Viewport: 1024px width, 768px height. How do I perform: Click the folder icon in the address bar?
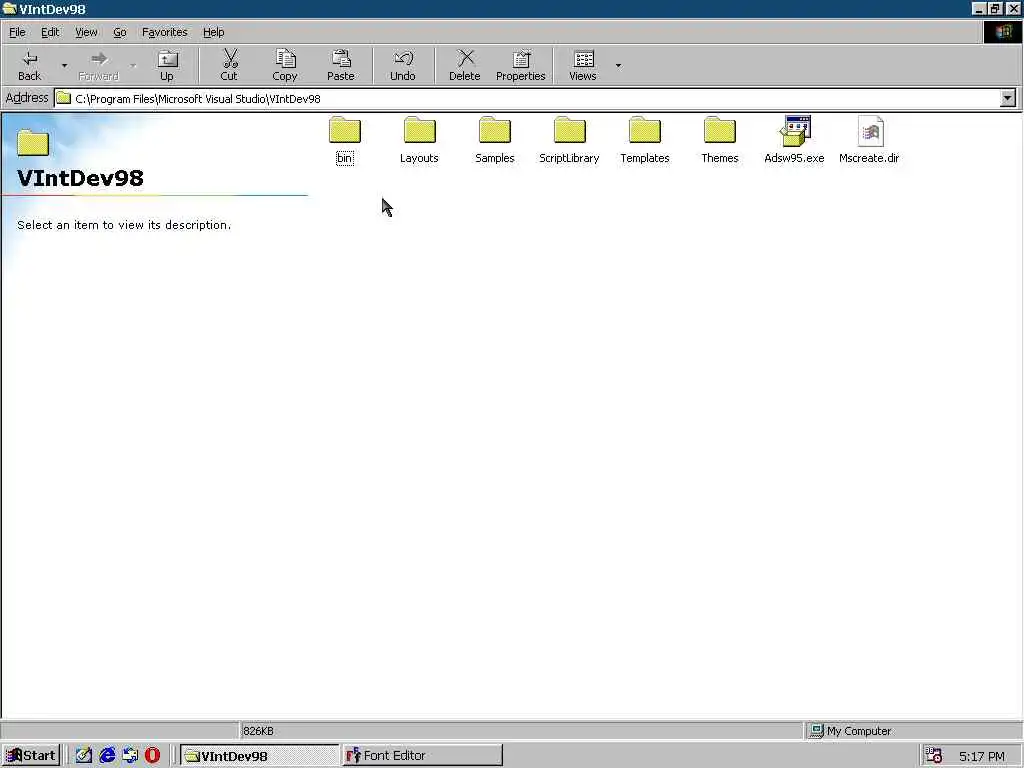click(63, 99)
